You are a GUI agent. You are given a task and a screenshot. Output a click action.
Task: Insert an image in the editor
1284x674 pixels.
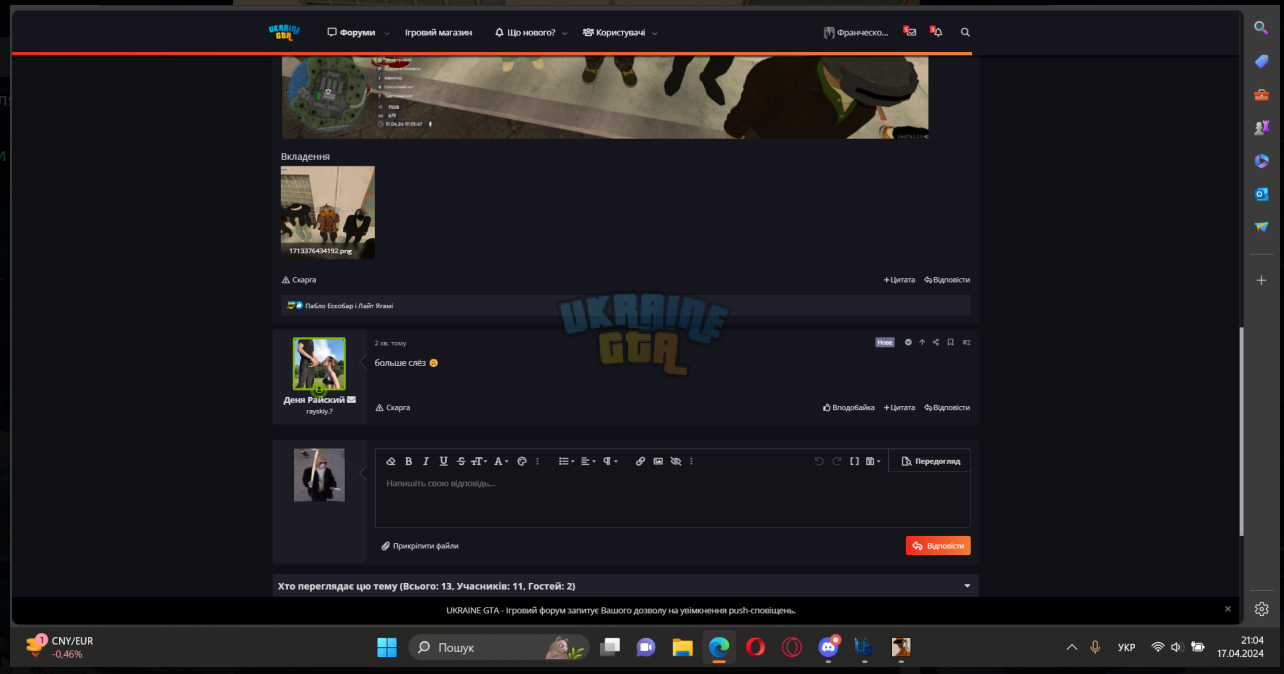[658, 461]
